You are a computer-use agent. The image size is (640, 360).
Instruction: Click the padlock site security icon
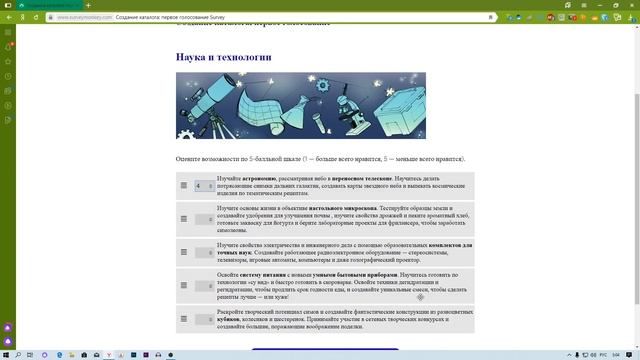point(51,18)
